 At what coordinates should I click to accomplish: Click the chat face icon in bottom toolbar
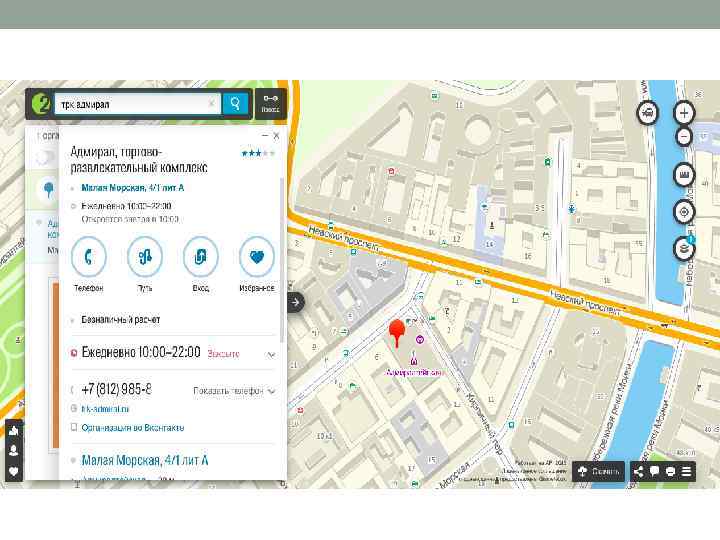670,471
